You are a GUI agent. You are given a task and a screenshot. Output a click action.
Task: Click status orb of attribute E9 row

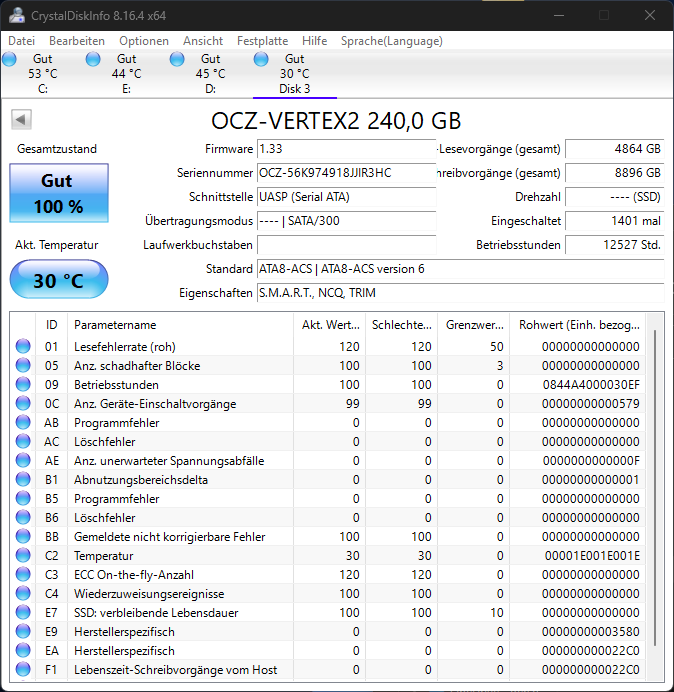coord(23,631)
